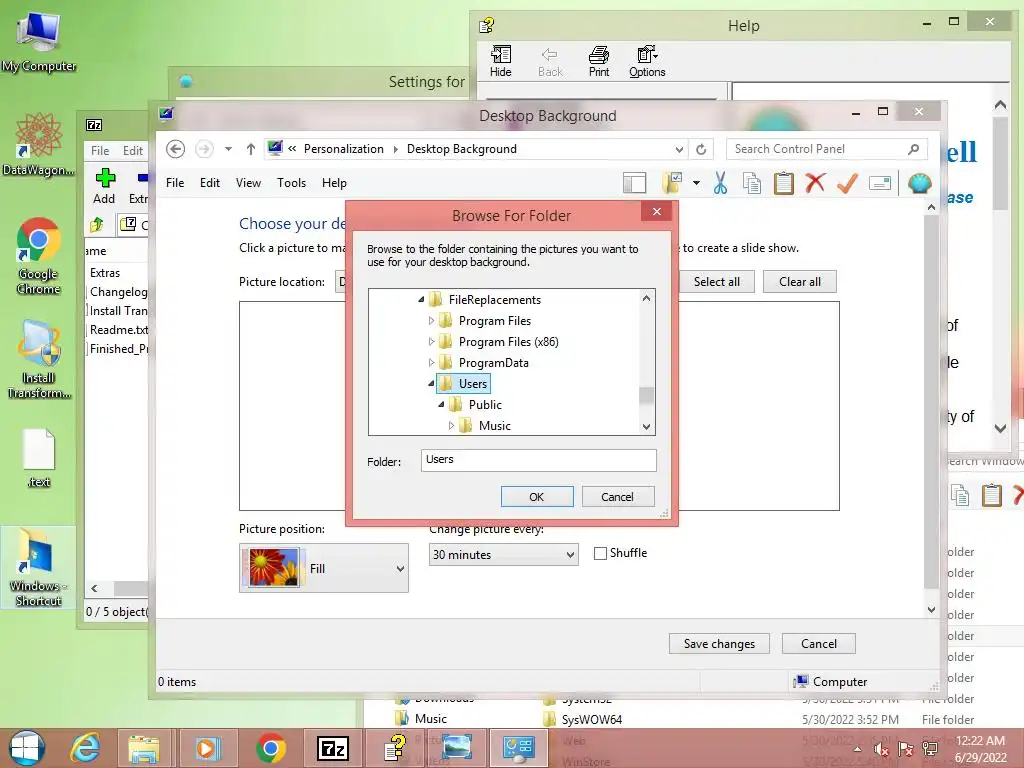Select the DataWagon desktop shortcut

[39, 145]
